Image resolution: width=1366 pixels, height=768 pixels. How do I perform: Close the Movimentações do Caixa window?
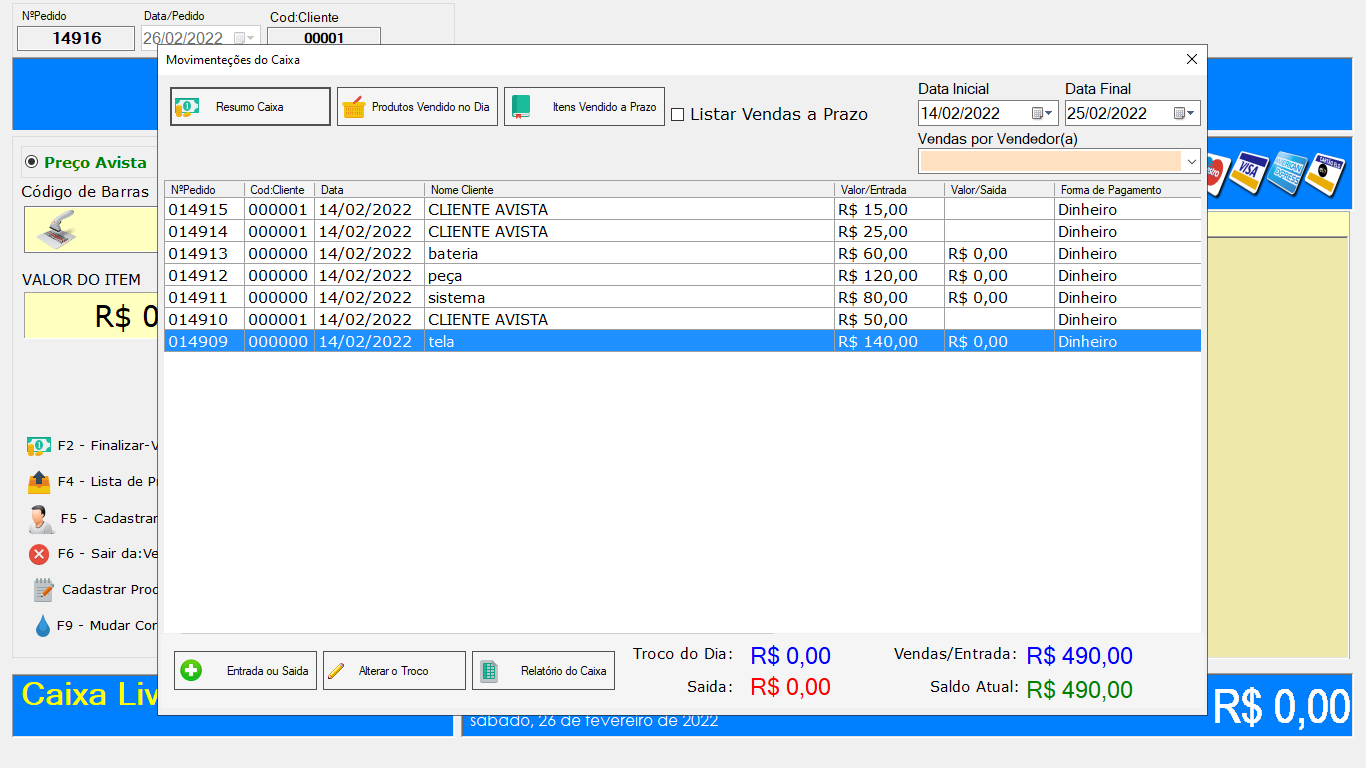coord(1191,60)
